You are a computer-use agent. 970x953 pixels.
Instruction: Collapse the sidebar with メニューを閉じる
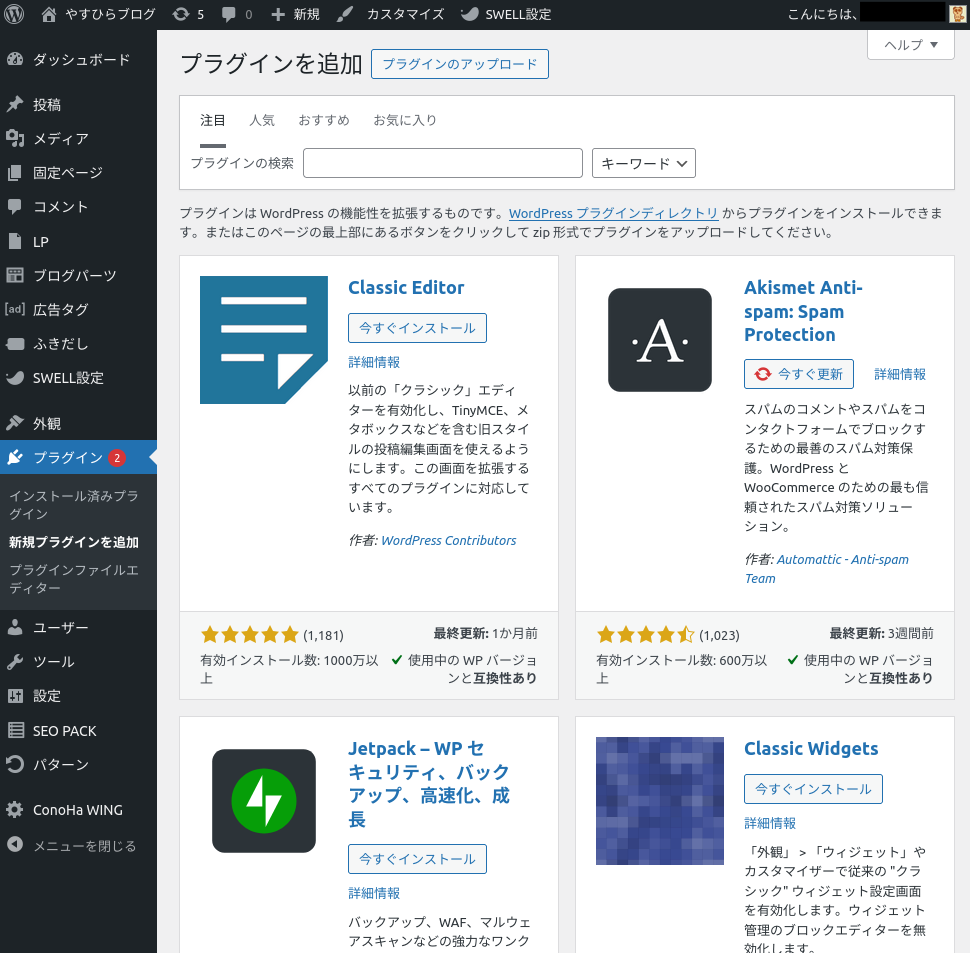pos(70,846)
